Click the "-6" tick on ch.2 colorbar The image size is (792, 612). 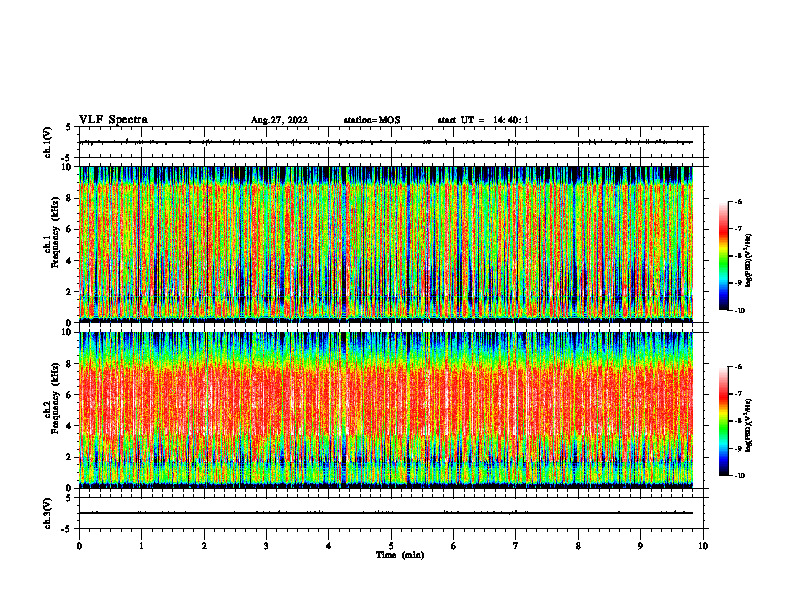pos(738,367)
